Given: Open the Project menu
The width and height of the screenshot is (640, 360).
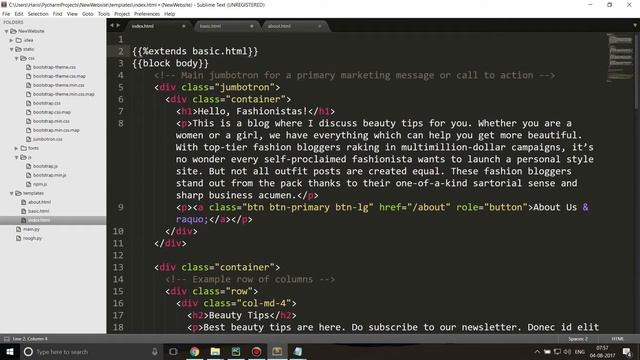Looking at the screenshot, I should click(122, 14).
